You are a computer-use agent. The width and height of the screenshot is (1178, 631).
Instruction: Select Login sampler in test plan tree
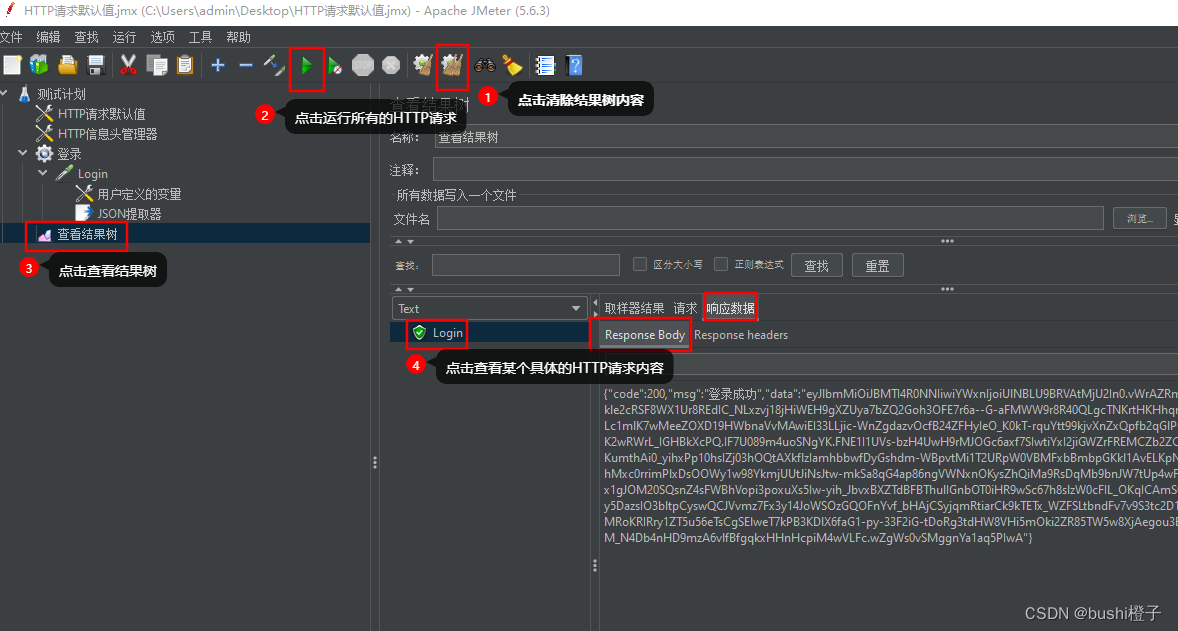coord(92,174)
